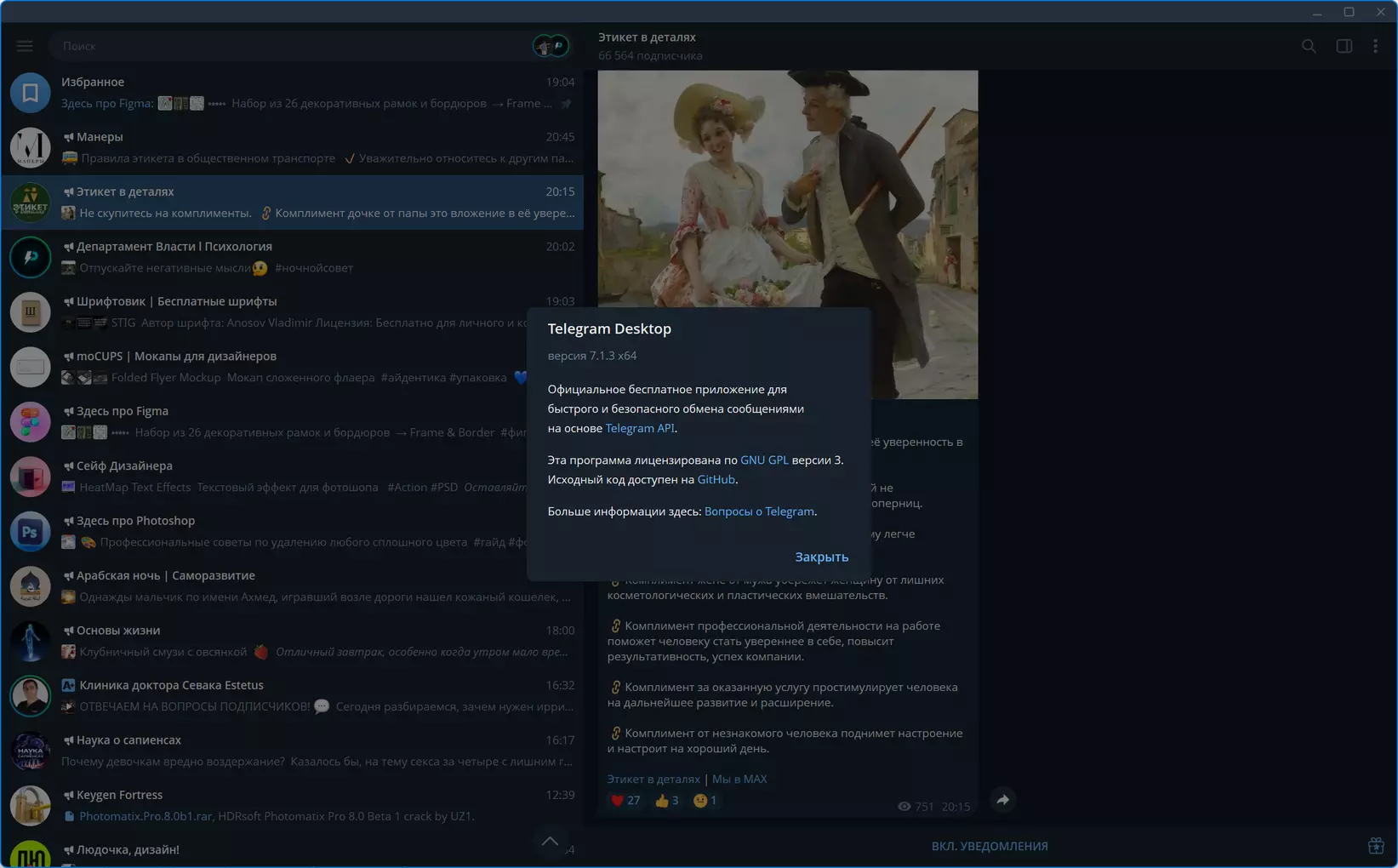Open the Keygen Fortress chat
This screenshot has width=1398, height=868.
tap(292, 806)
